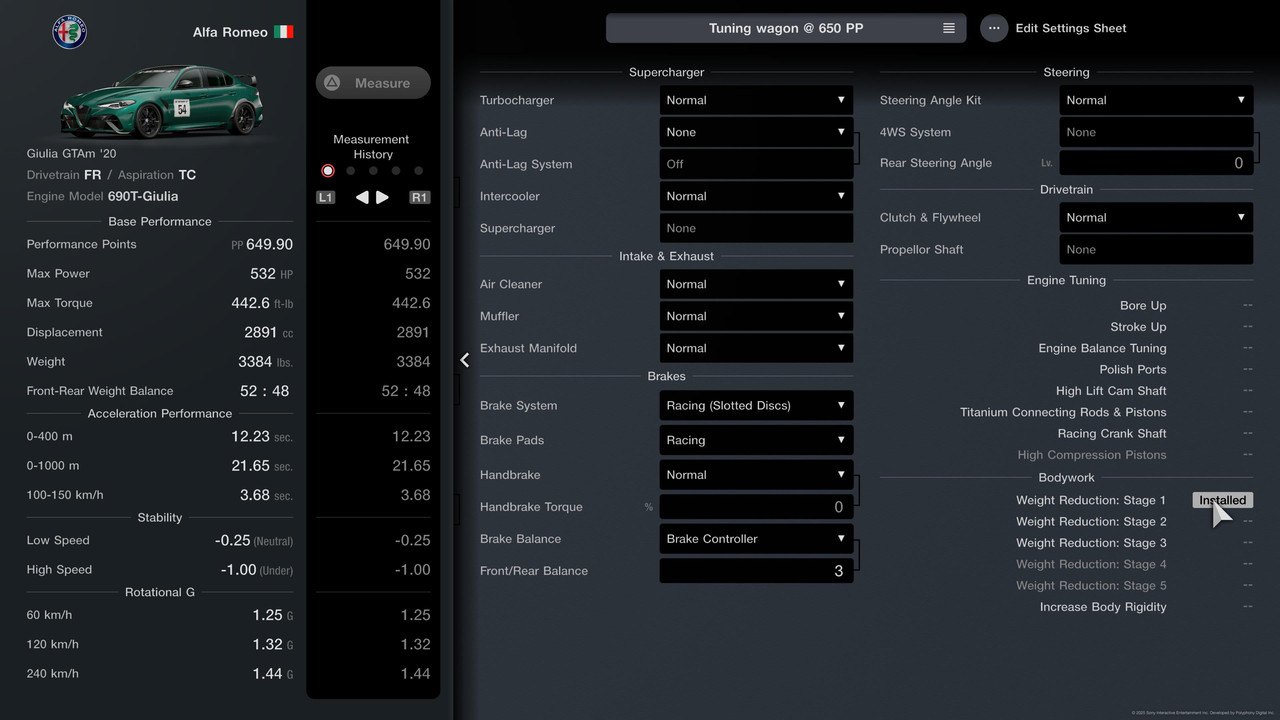Click Installed for Weight Reduction Stage 1
The image size is (1280, 720).
[x=1222, y=500]
